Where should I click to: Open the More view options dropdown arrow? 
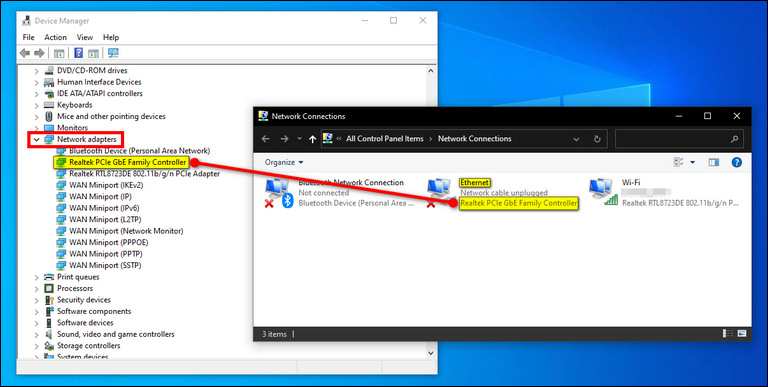(693, 162)
